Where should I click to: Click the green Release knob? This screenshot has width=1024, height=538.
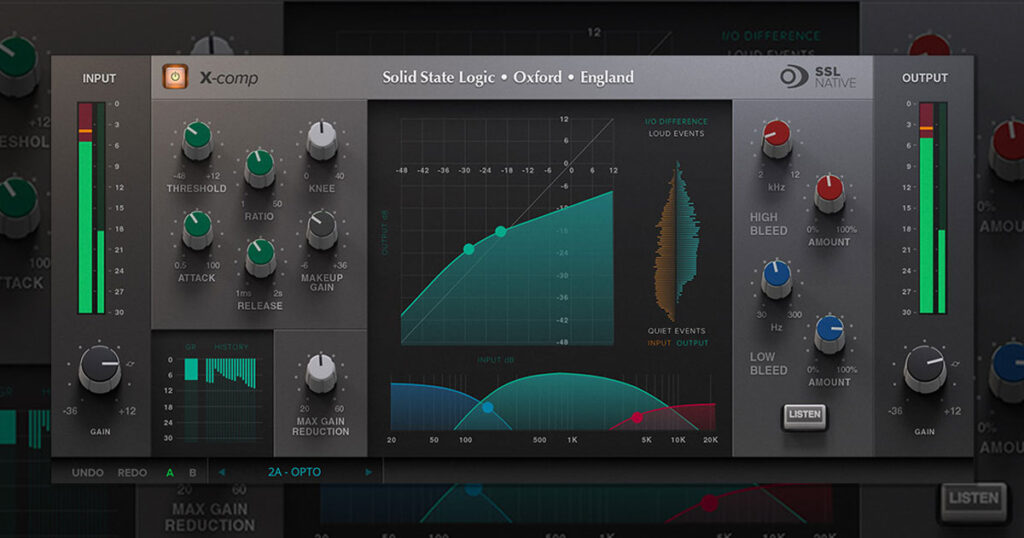click(260, 257)
